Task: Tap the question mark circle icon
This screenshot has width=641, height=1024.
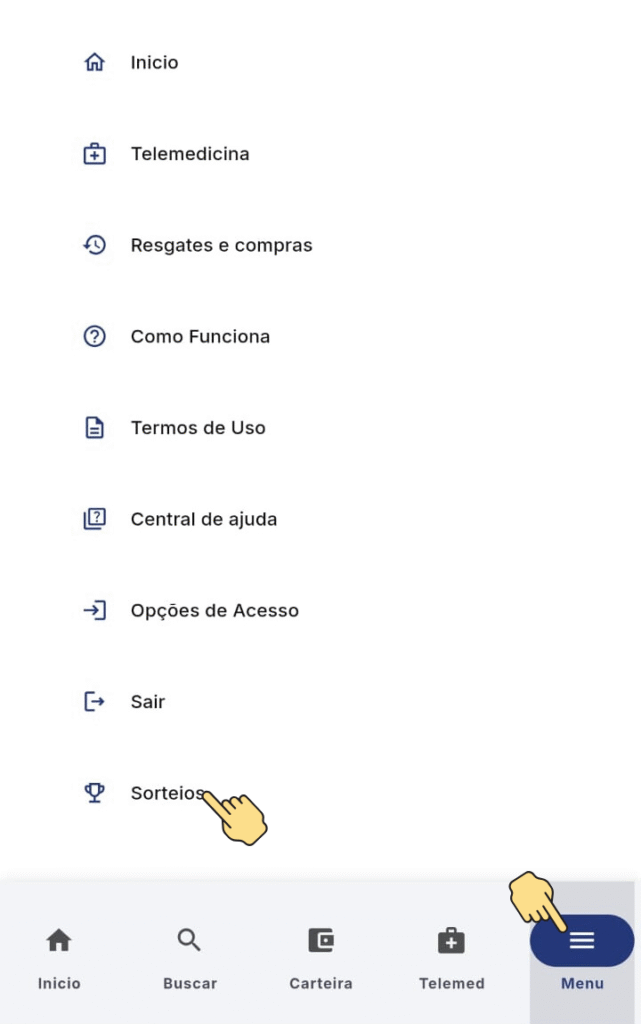Action: [x=95, y=336]
